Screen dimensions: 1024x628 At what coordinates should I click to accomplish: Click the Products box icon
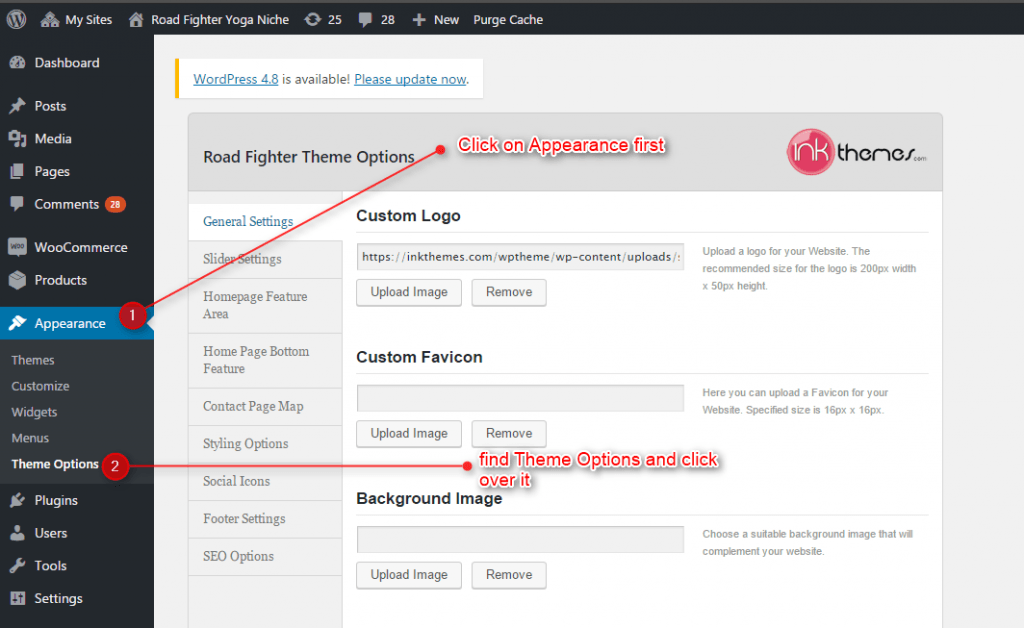(x=18, y=280)
